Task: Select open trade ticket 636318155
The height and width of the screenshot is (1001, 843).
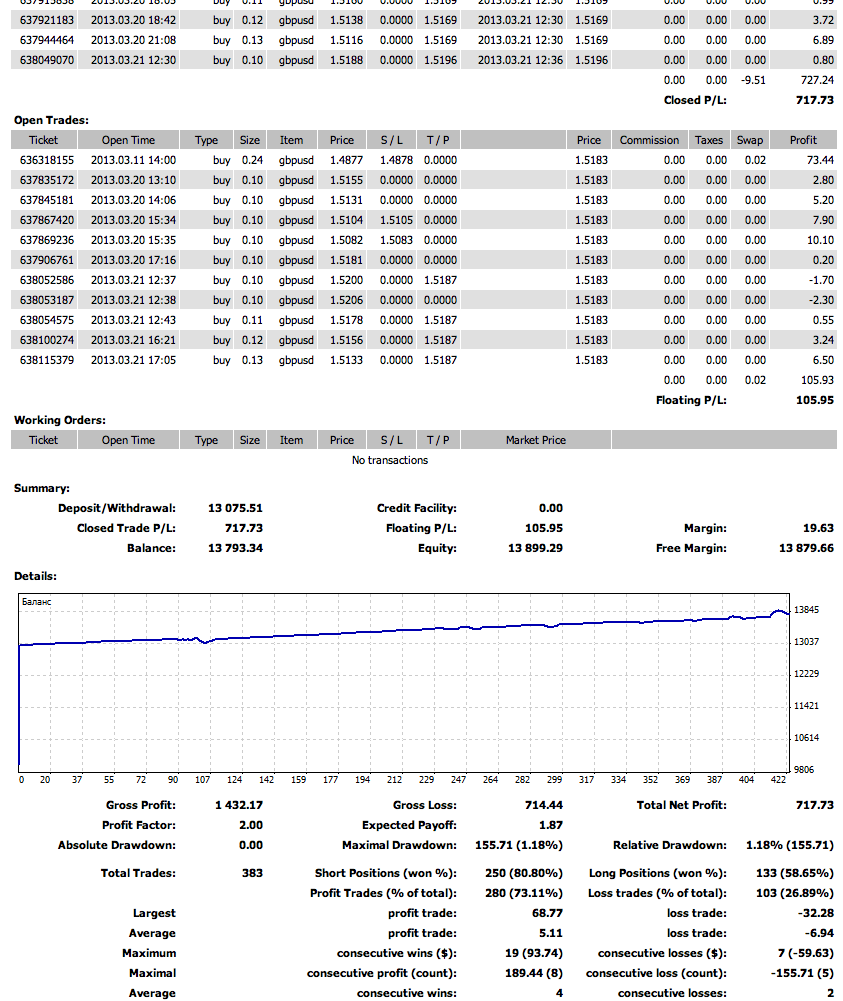Action: tap(47, 160)
